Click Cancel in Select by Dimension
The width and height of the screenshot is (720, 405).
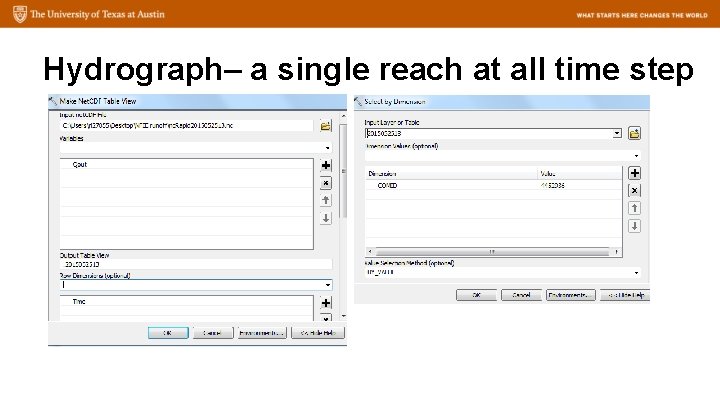pyautogui.click(x=521, y=295)
